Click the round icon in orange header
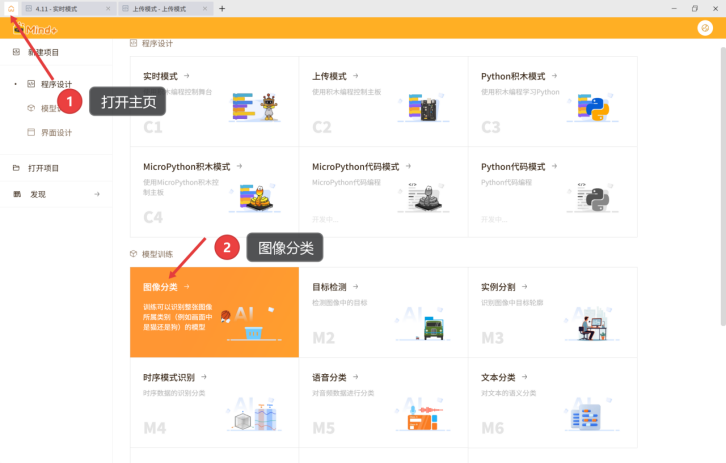The width and height of the screenshot is (726, 463). pyautogui.click(x=704, y=28)
